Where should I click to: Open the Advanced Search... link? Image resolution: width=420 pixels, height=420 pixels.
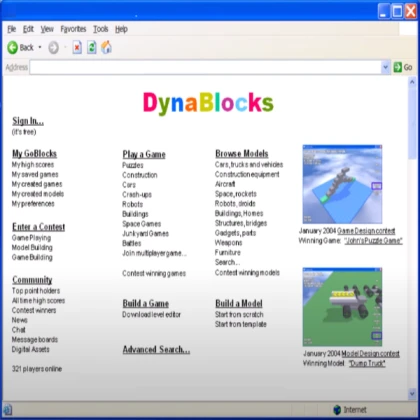click(x=156, y=350)
